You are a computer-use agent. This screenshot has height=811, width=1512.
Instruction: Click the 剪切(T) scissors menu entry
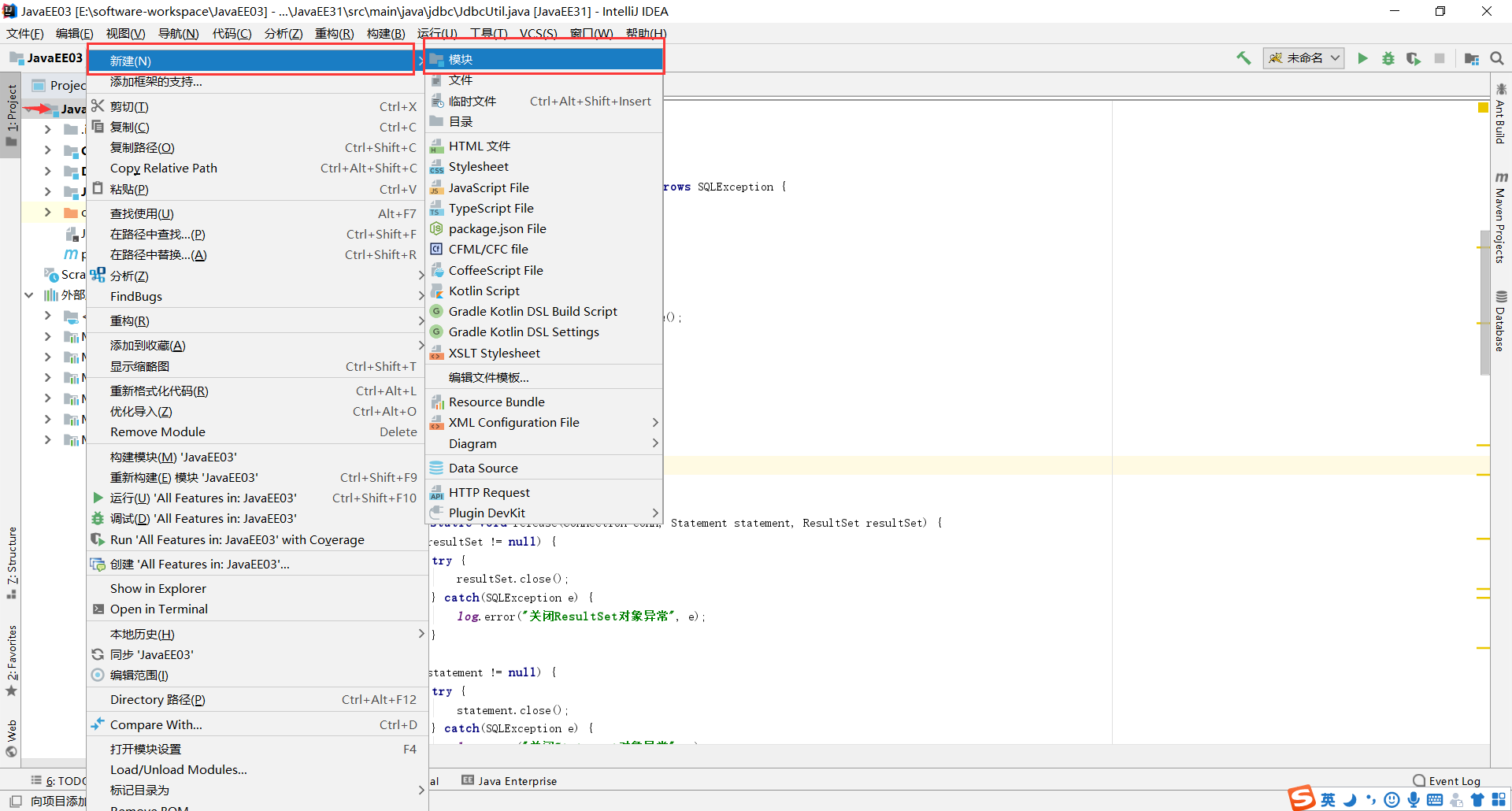tap(257, 106)
